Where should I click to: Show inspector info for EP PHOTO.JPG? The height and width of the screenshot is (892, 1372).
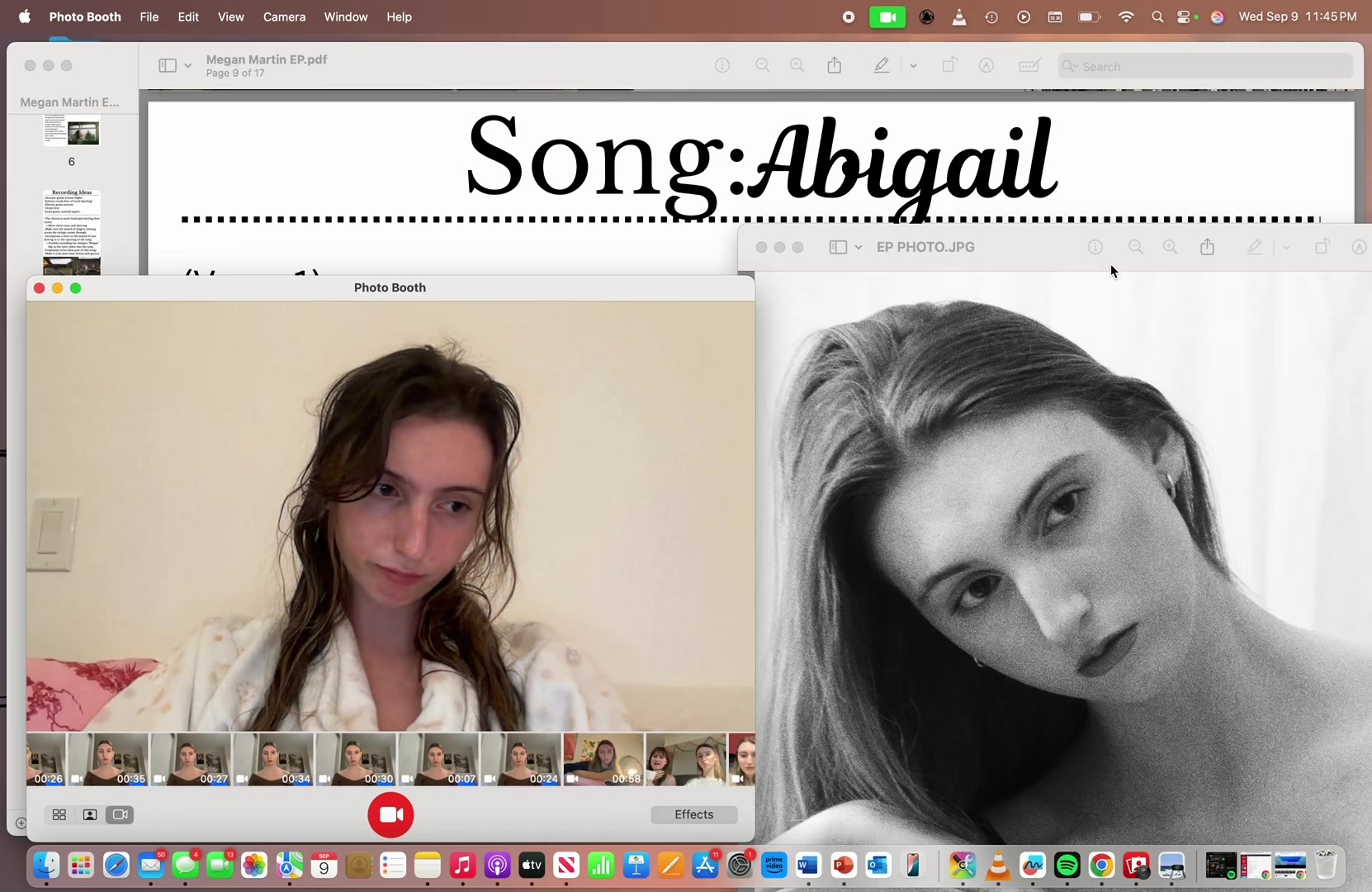1095,247
